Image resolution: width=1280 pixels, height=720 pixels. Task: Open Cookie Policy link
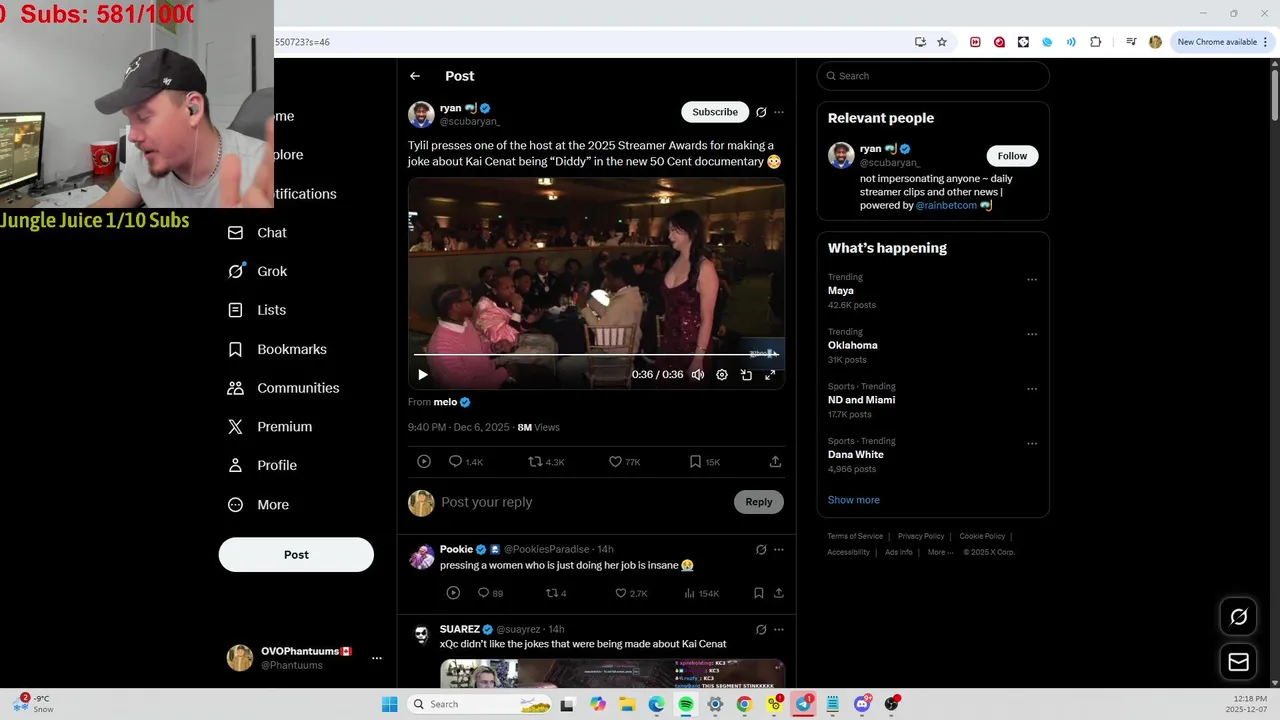[x=982, y=536]
